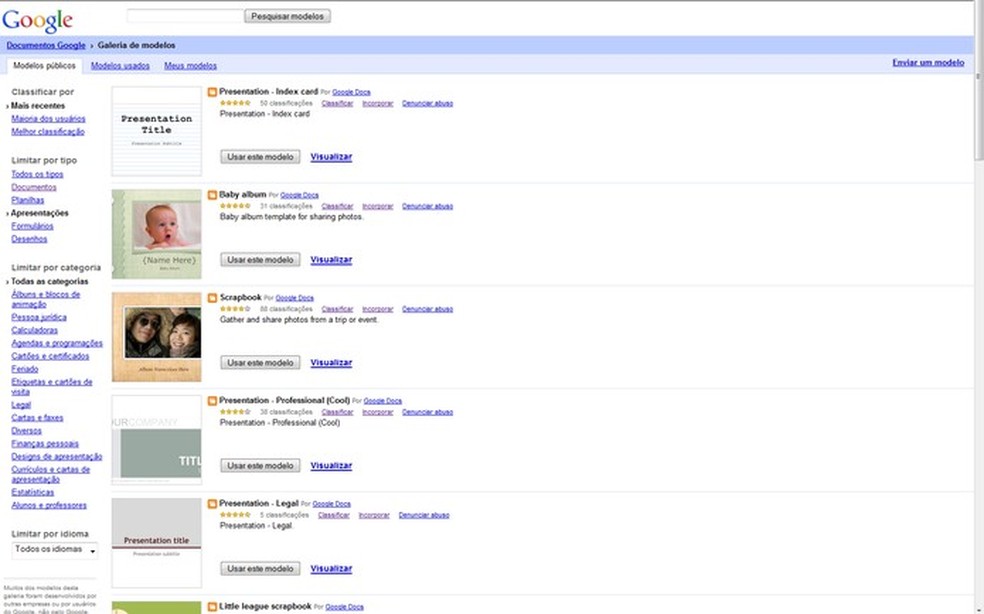Click orange presentation icon beside Presentation - Legal
Viewport: 984px width, 614px height.
tap(212, 504)
